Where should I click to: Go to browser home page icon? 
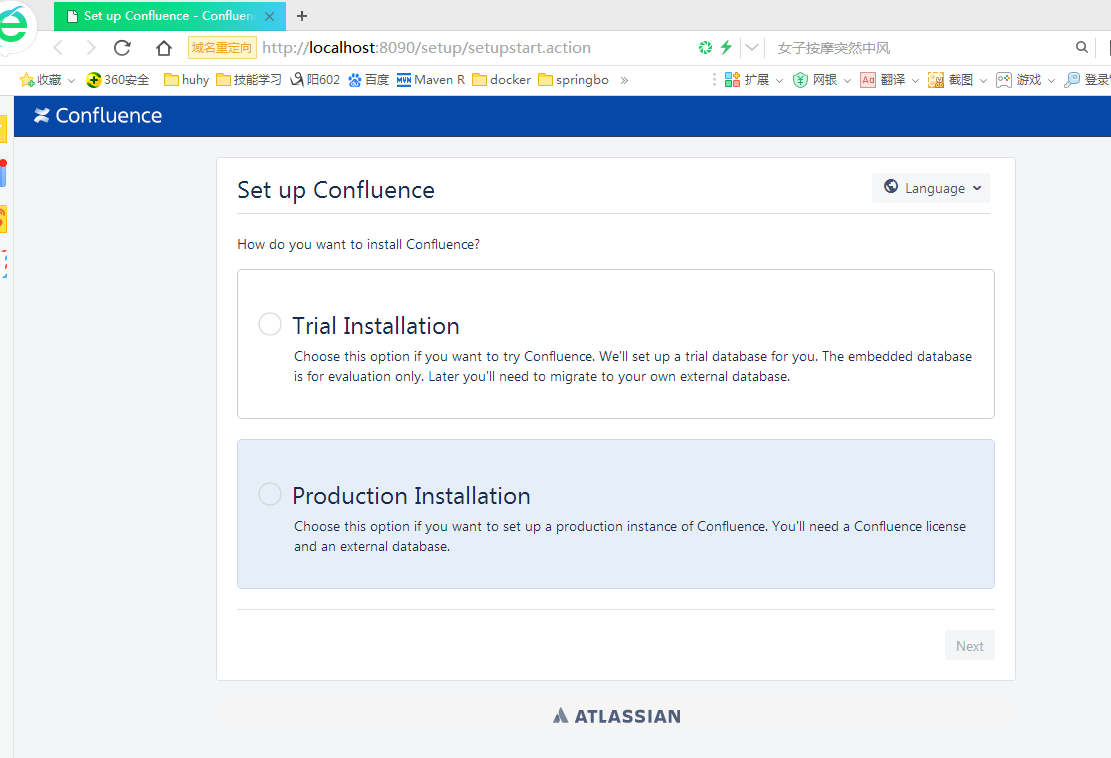164,48
